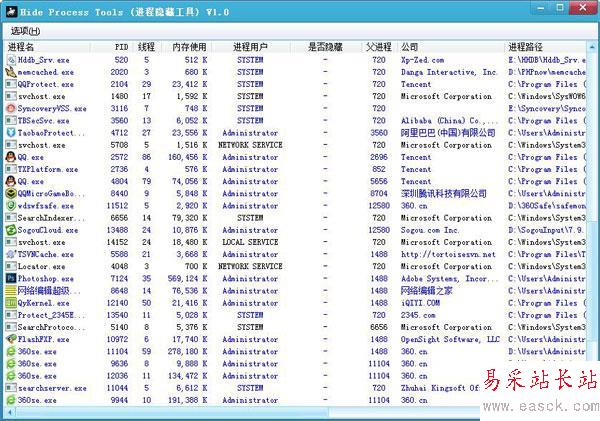
Task: Click the QyKernel.exe process icon
Action: [11, 303]
